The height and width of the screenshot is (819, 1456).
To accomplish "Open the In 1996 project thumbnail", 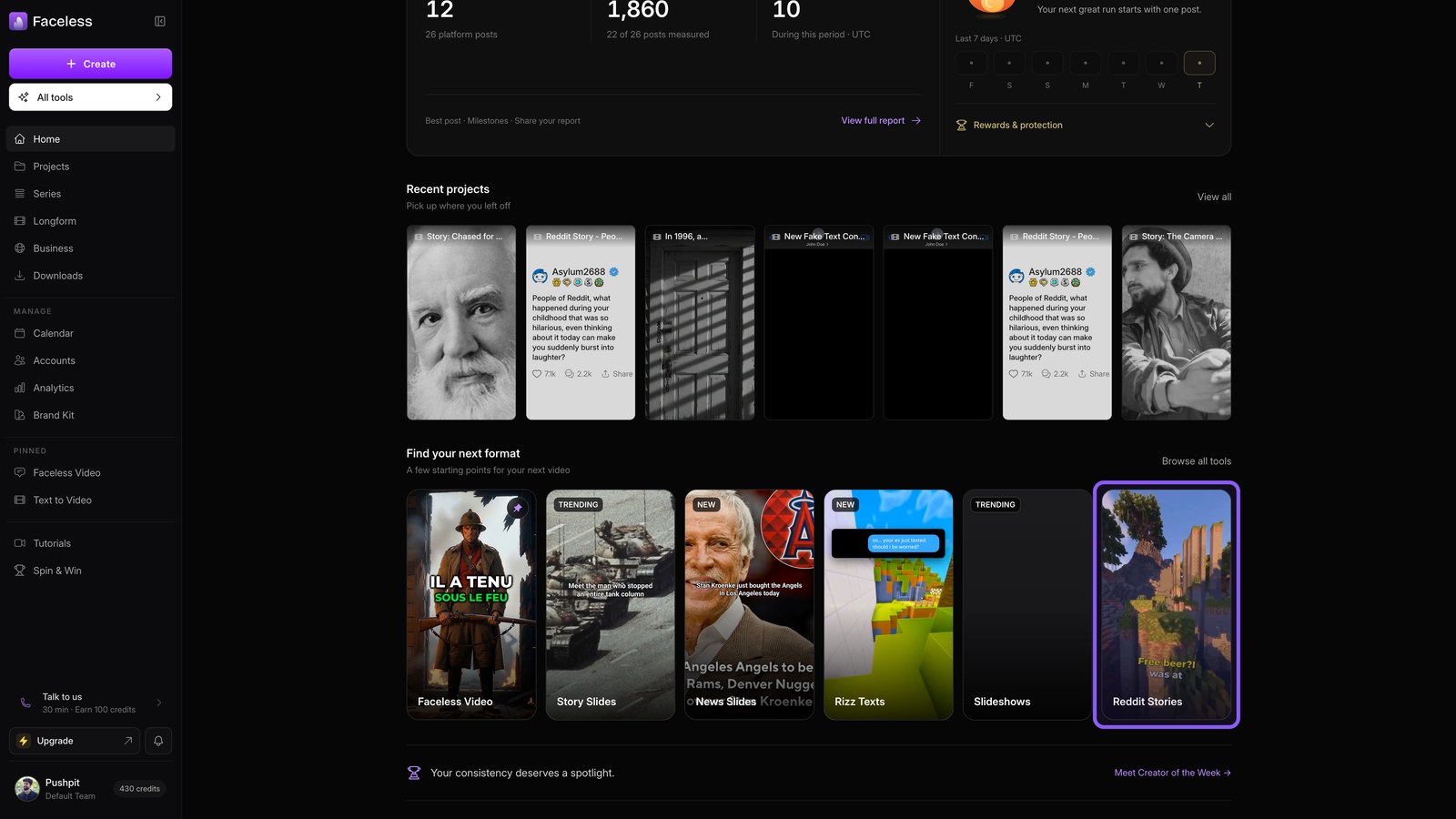I will [700, 322].
